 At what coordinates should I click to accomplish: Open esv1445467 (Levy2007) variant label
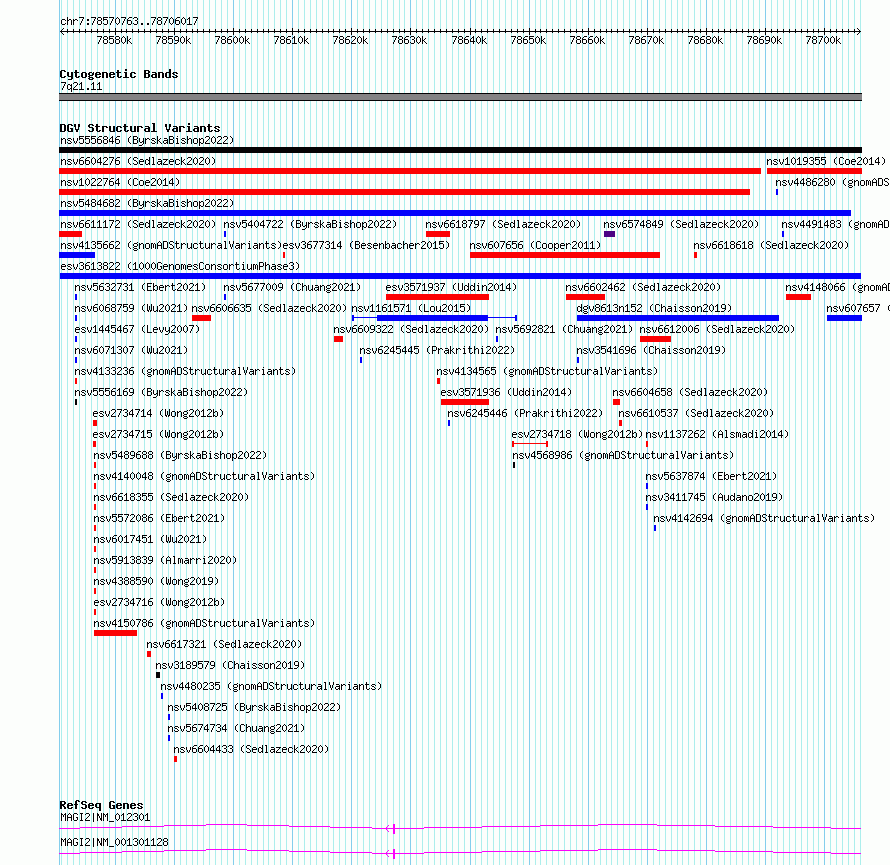pyautogui.click(x=137, y=329)
